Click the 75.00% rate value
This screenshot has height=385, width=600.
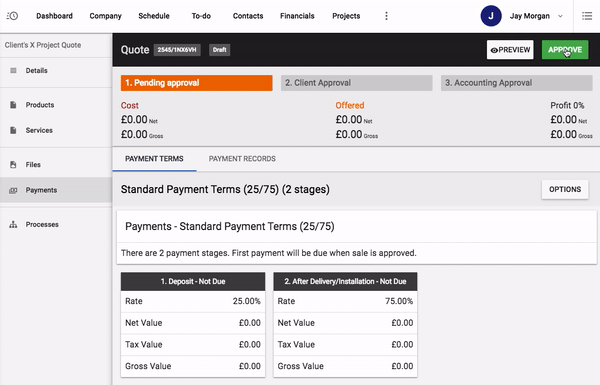(399, 301)
